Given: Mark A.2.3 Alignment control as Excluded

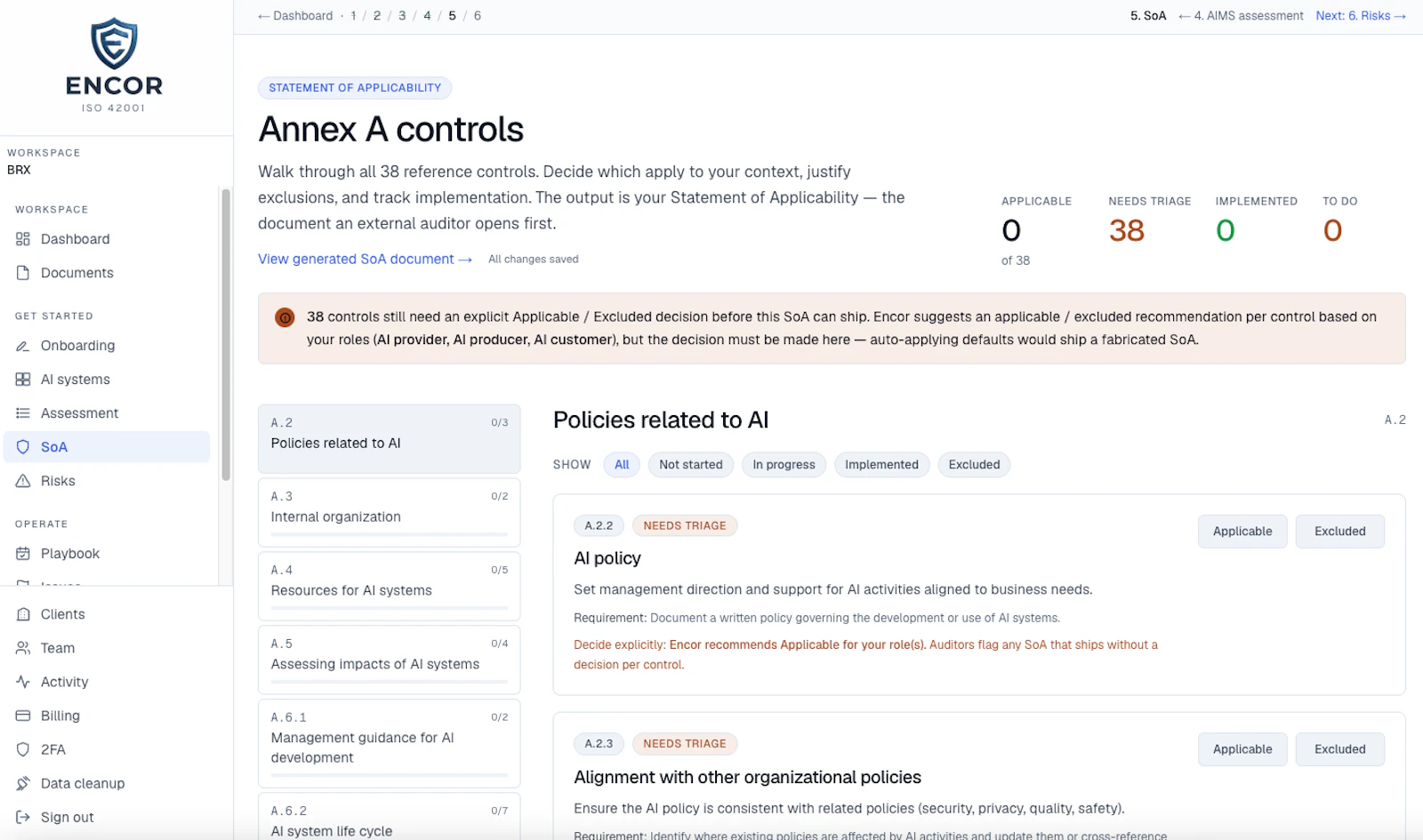Looking at the screenshot, I should pos(1339,749).
